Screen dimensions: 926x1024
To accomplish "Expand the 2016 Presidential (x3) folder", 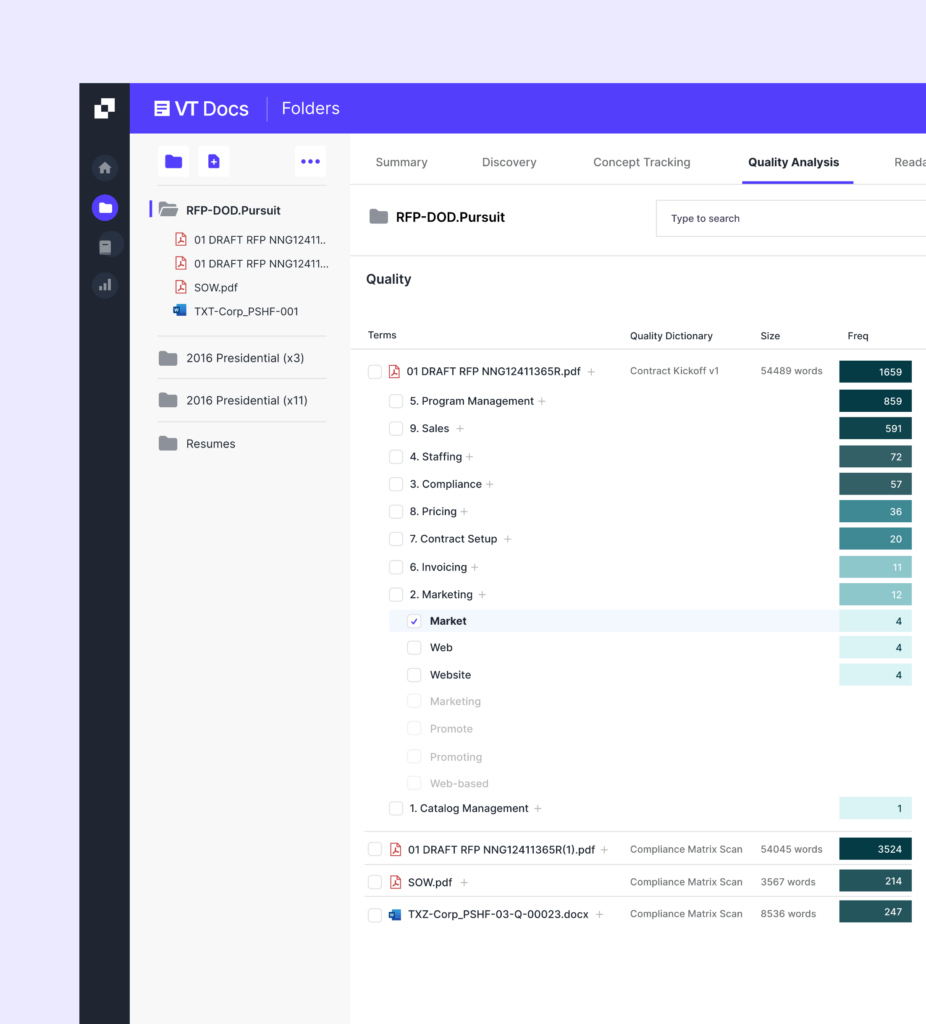I will pos(244,358).
